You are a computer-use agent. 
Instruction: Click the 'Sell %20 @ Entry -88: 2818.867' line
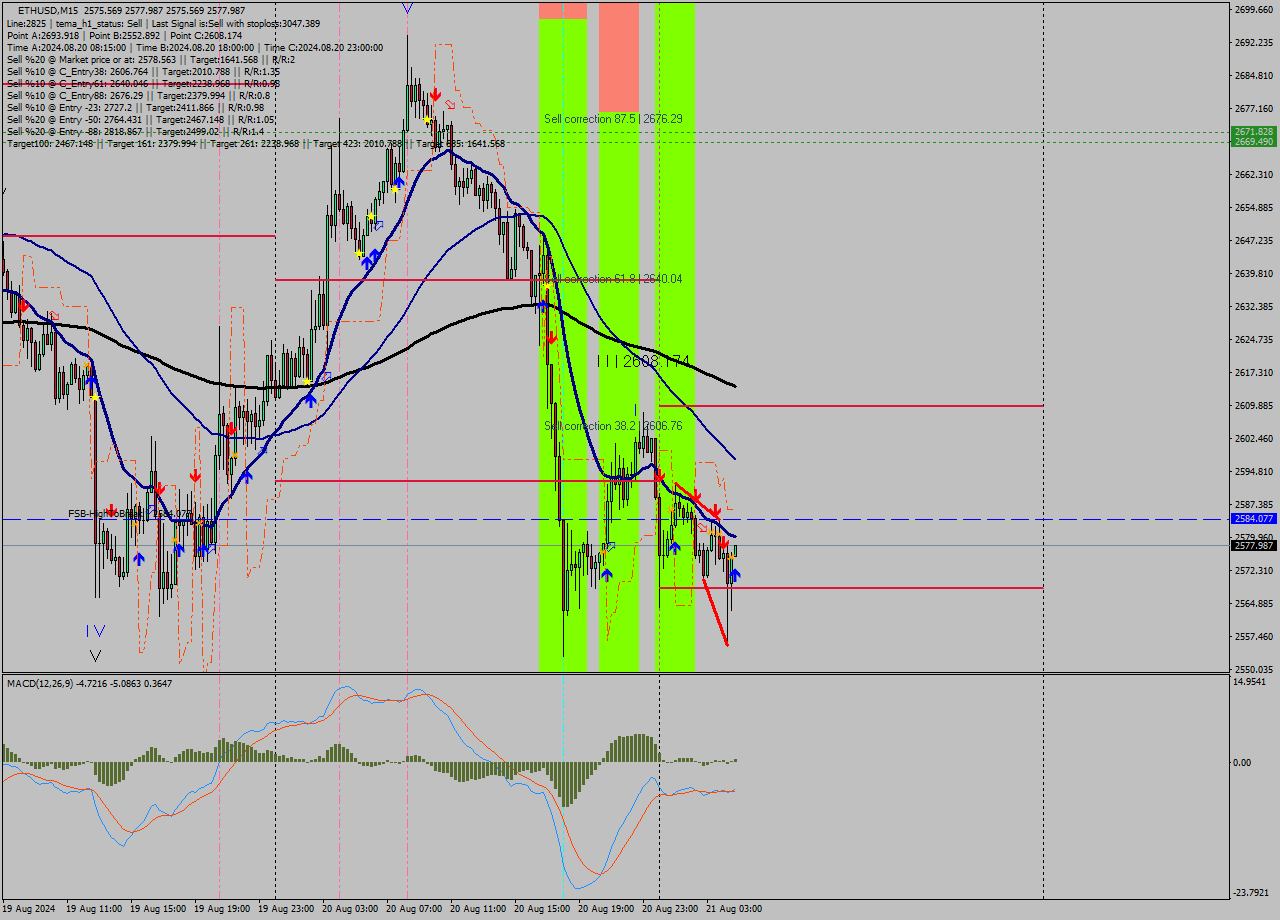coord(135,131)
